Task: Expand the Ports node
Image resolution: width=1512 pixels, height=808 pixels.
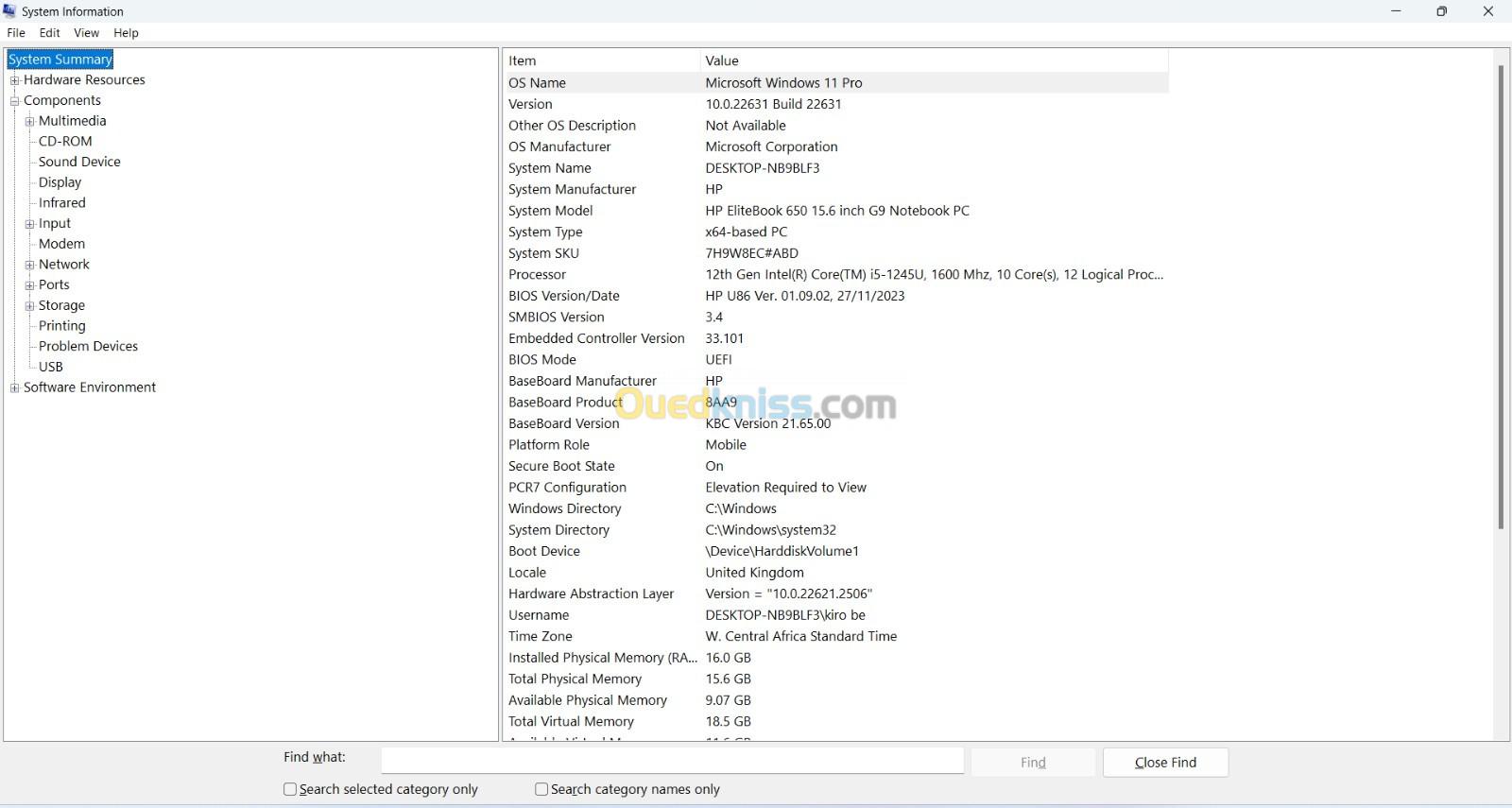Action: pos(30,285)
